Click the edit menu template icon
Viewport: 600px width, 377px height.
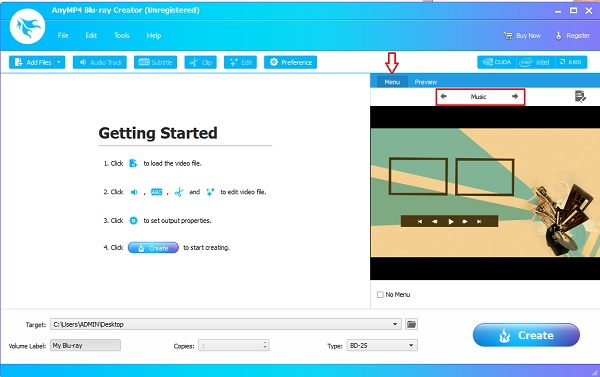pos(580,96)
